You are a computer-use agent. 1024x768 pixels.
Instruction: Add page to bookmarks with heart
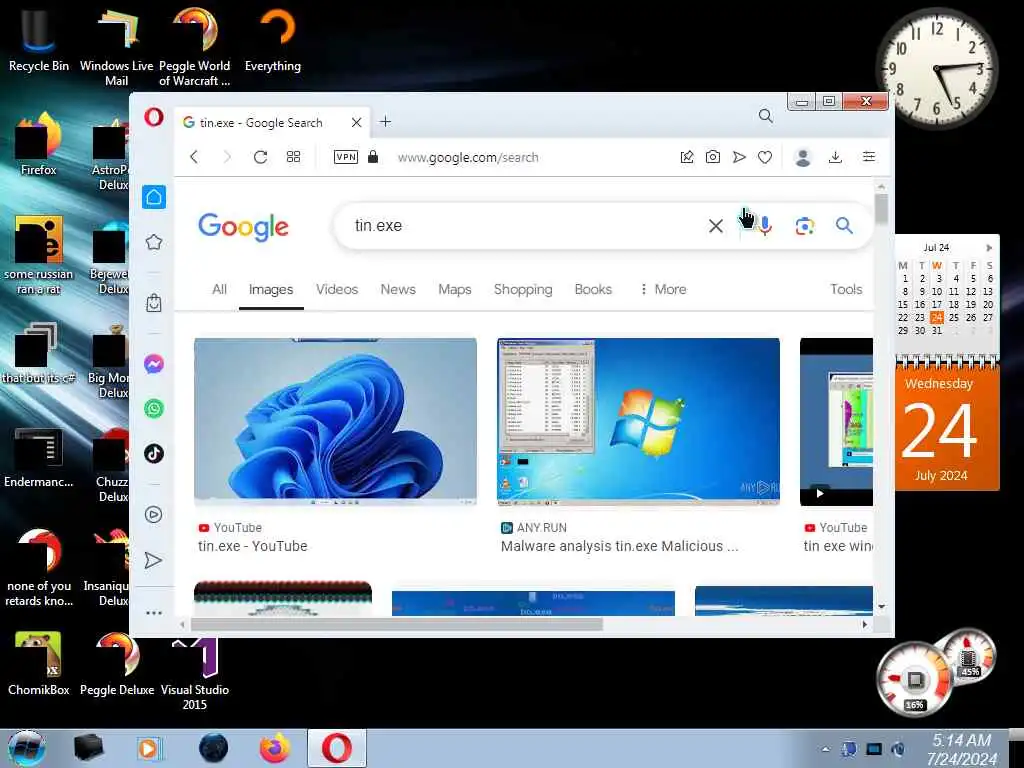click(x=765, y=157)
